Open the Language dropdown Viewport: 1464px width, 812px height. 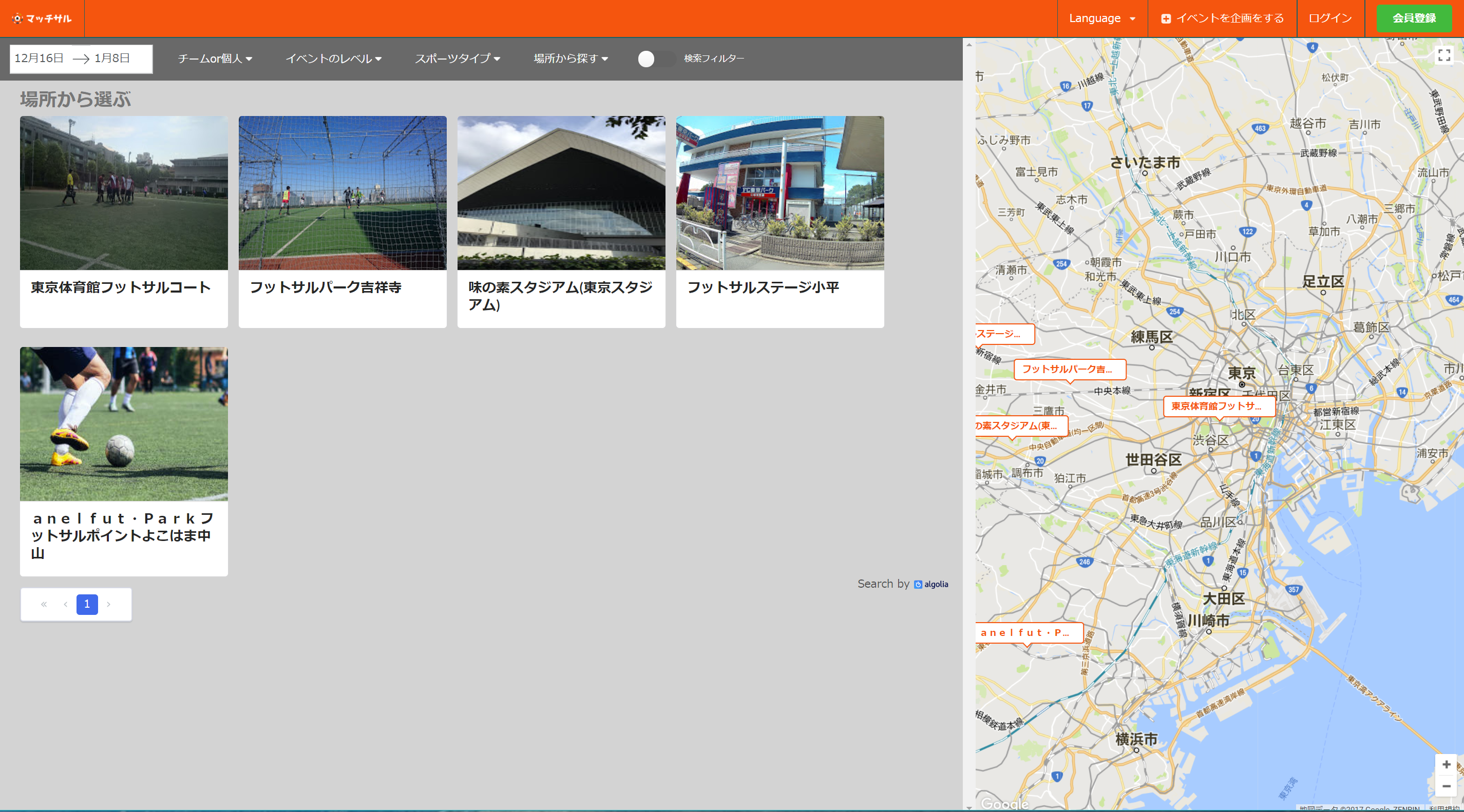coord(1101,18)
